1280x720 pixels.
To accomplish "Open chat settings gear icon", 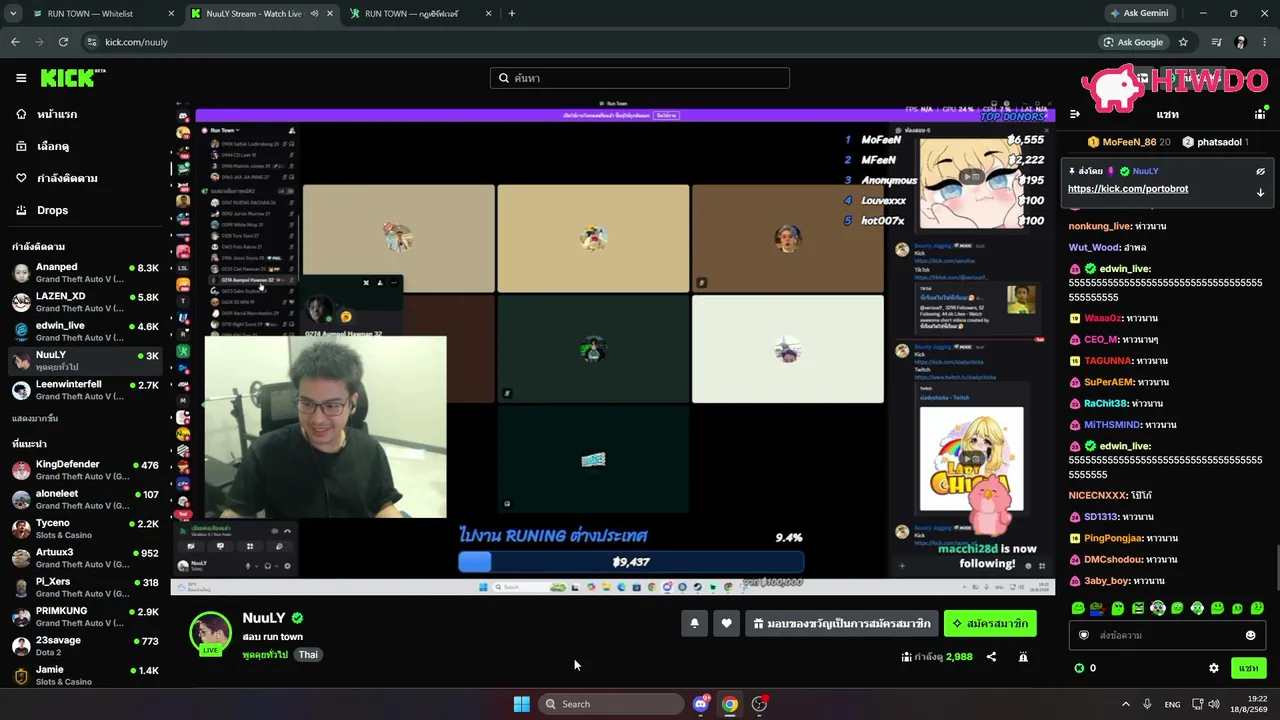I will [x=1214, y=668].
